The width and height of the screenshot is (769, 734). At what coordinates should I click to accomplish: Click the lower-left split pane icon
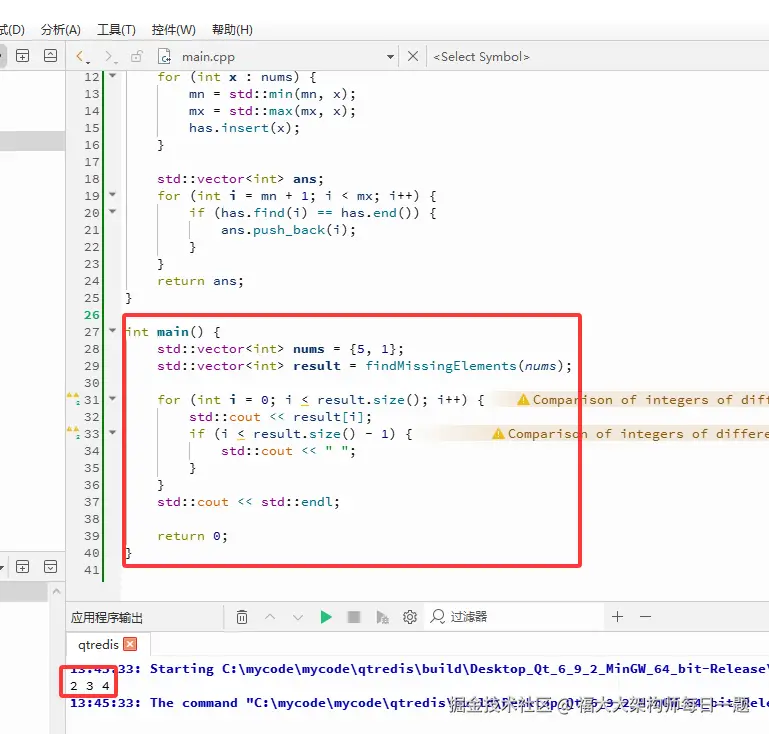pyautogui.click(x=23, y=567)
